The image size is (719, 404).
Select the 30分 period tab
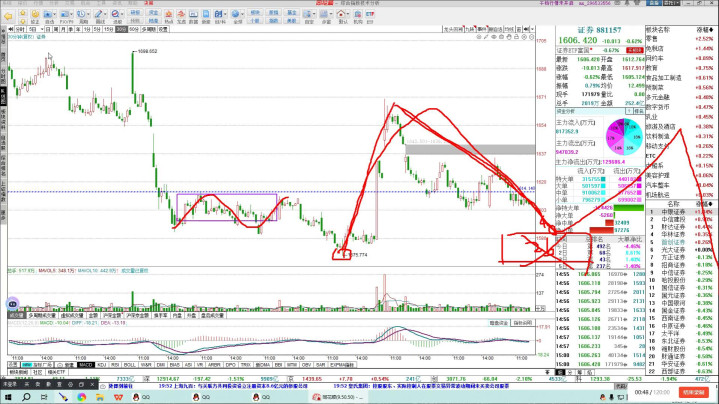121,29
